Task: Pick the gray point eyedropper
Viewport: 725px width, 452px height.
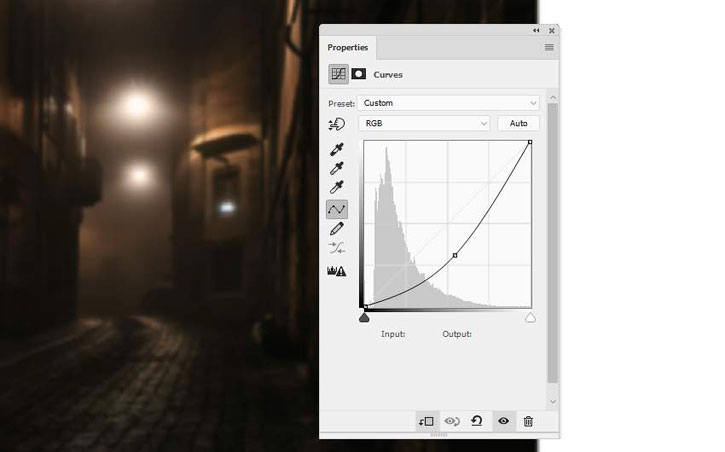Action: [x=337, y=168]
